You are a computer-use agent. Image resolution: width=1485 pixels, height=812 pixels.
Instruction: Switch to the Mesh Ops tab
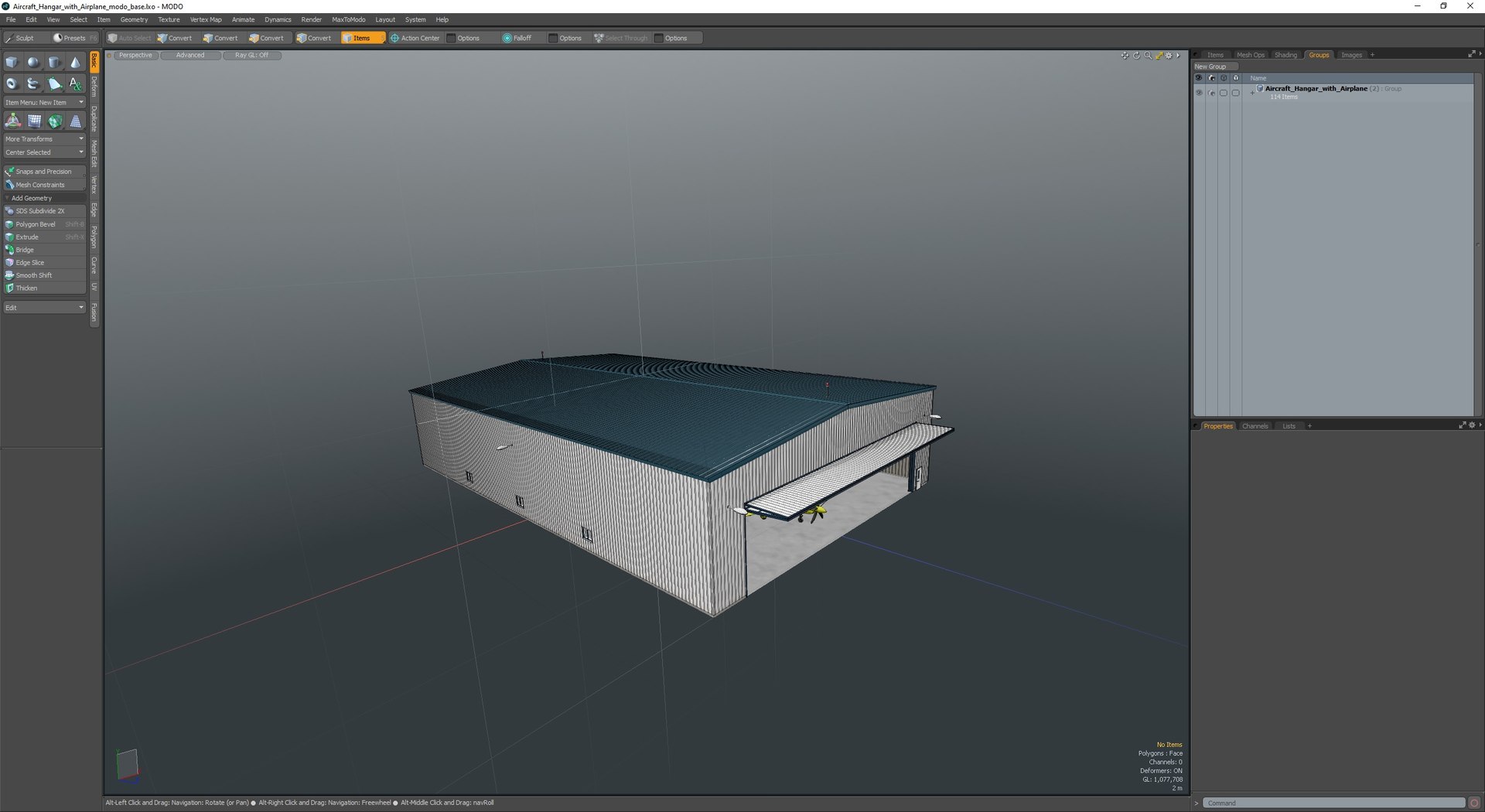[x=1251, y=55]
